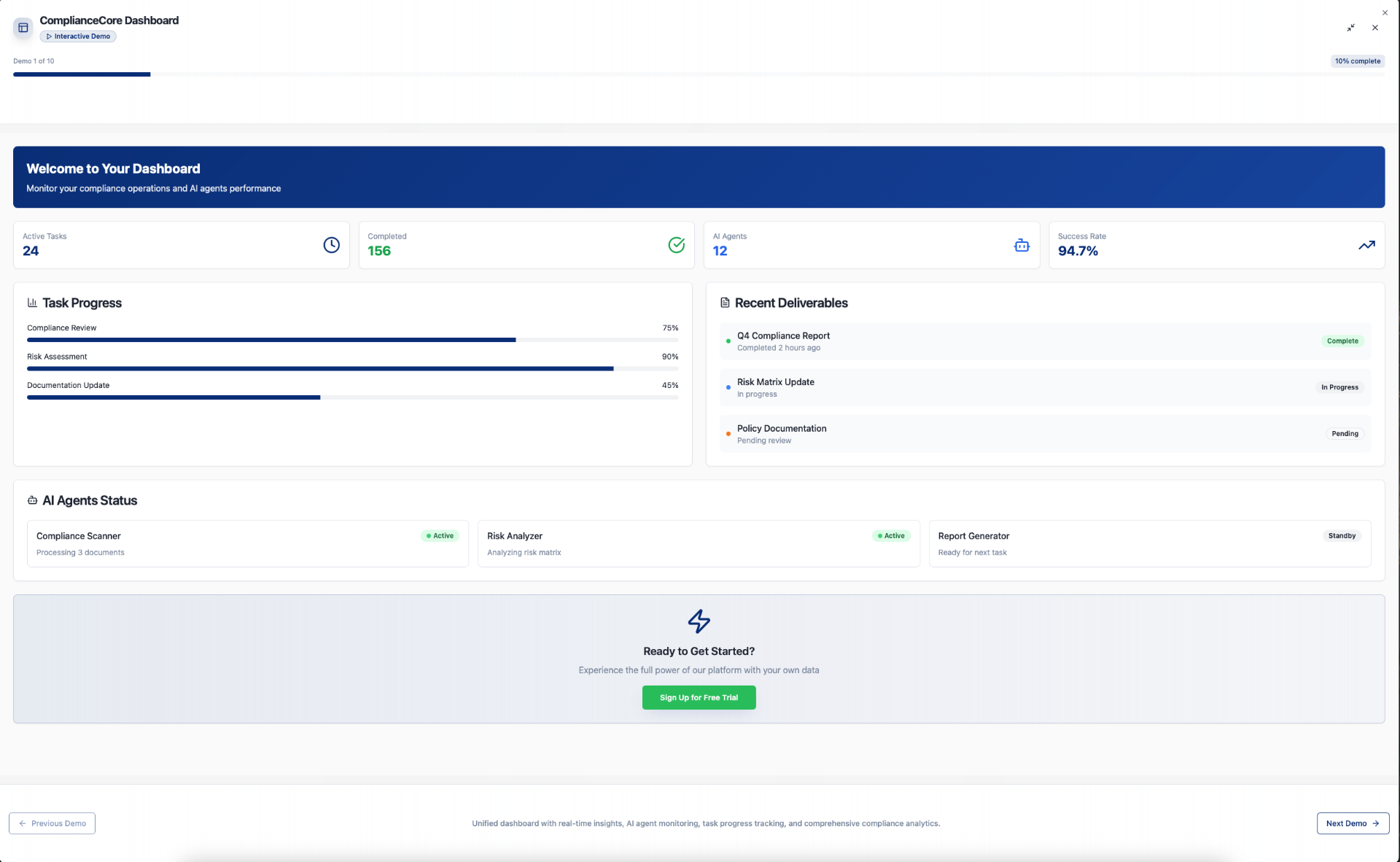Click the minimize arrows icon at top right
1400x862 pixels.
[1350, 28]
